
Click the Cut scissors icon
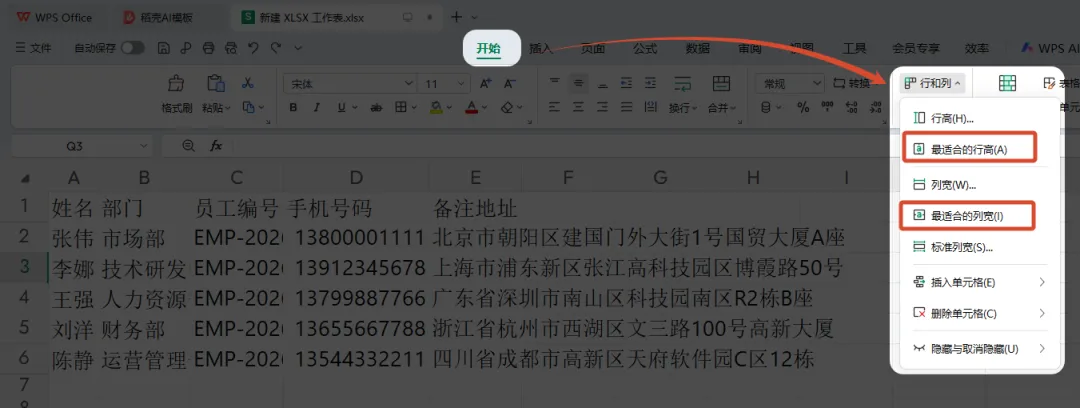point(247,83)
